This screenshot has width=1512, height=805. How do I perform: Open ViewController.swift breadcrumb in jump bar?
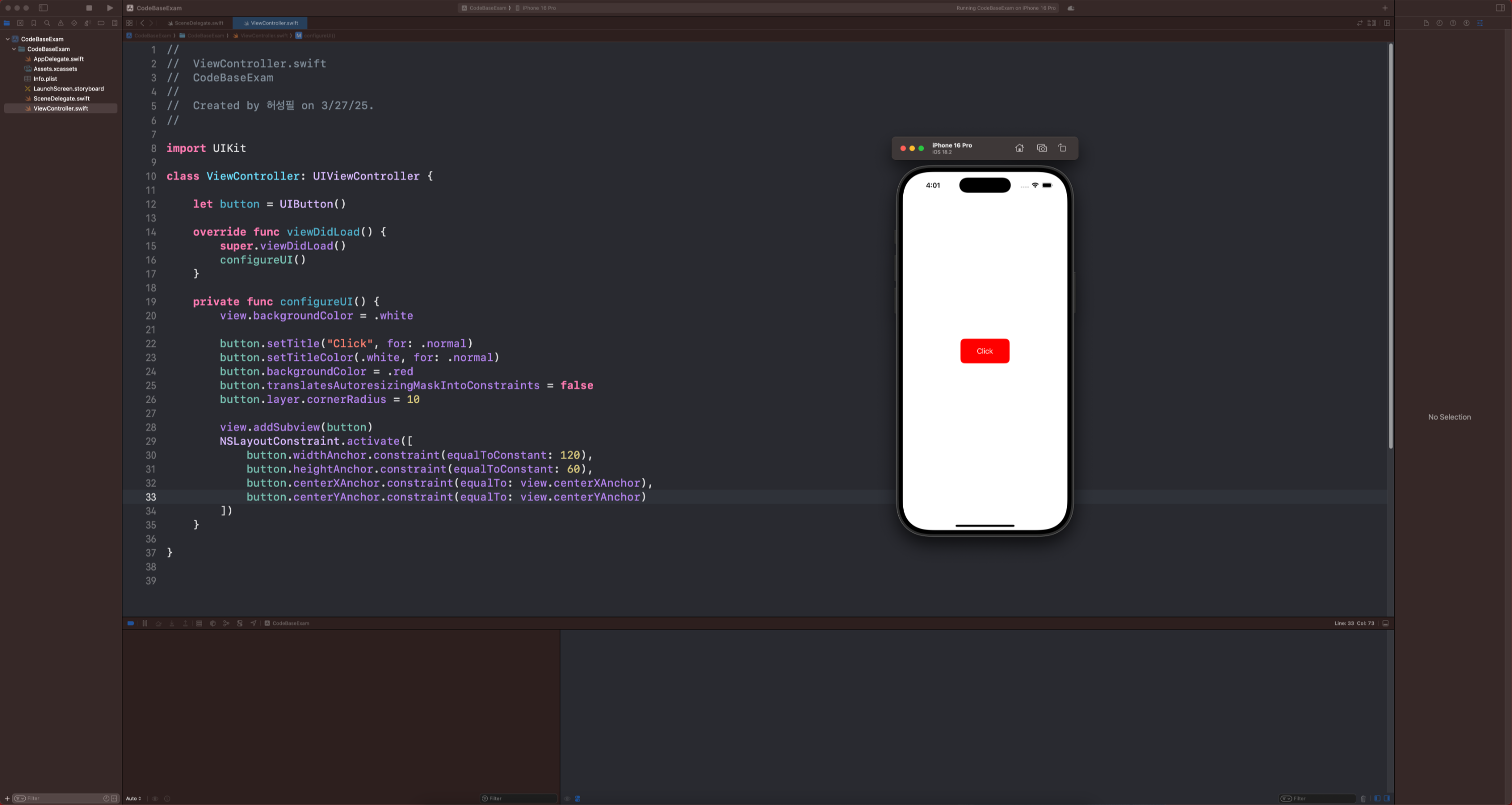[261, 36]
